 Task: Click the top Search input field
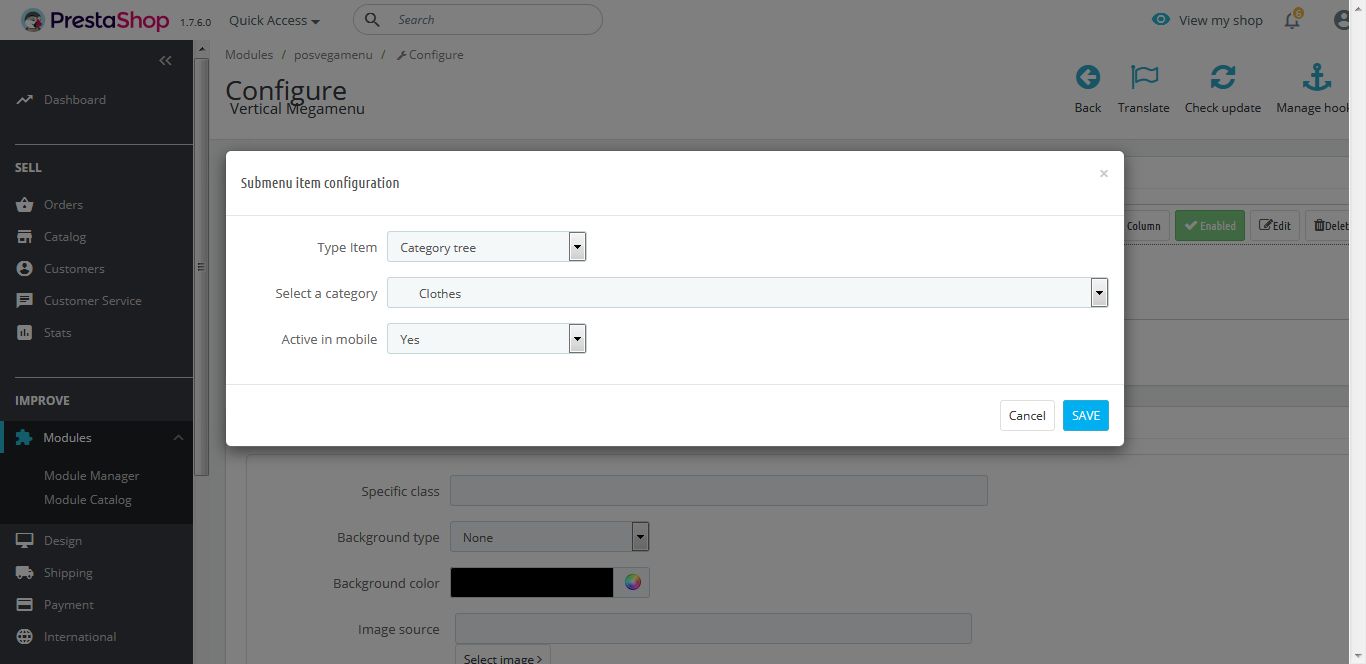[x=490, y=19]
